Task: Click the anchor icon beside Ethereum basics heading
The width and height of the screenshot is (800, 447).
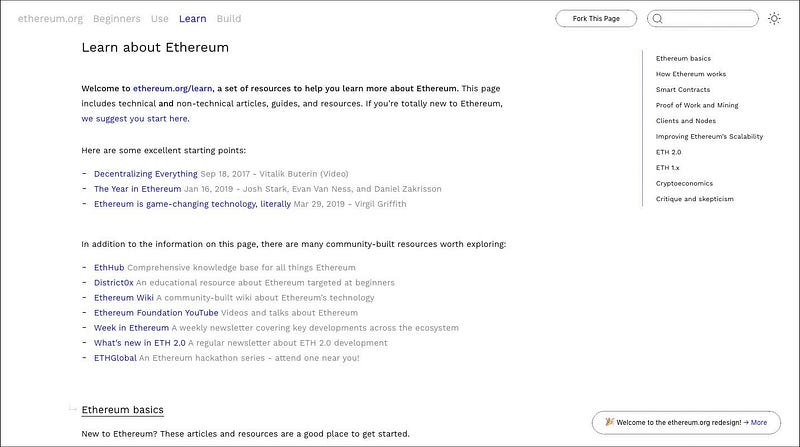Action: (x=72, y=408)
